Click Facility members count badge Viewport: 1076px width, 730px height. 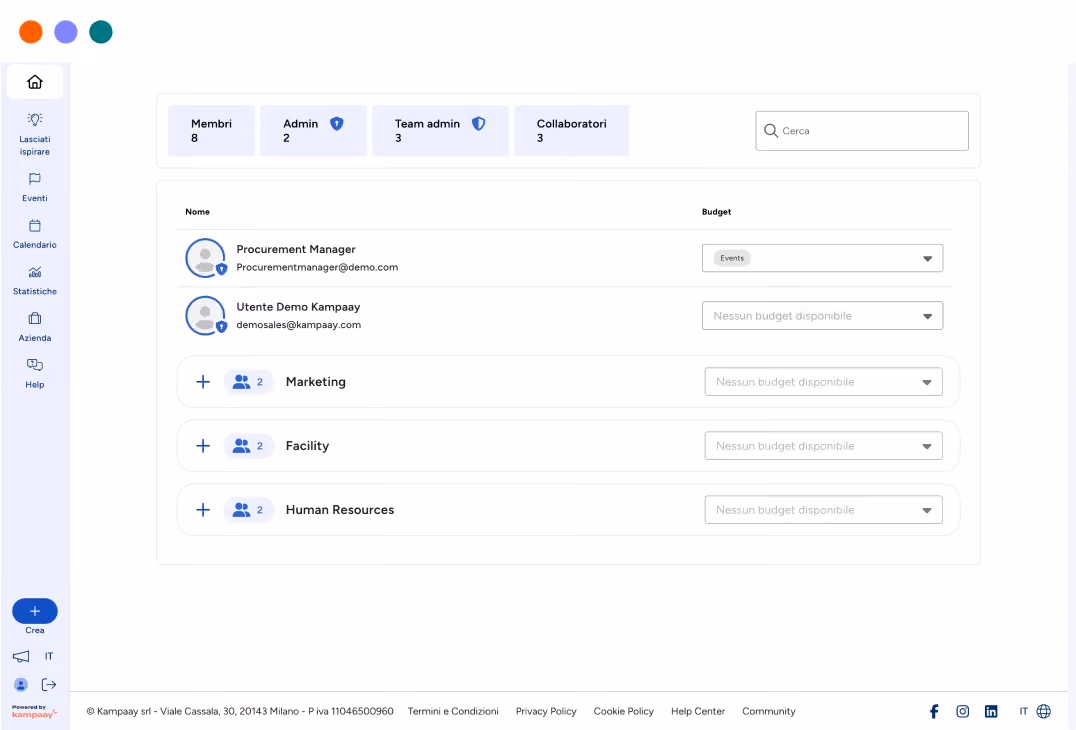coord(248,446)
